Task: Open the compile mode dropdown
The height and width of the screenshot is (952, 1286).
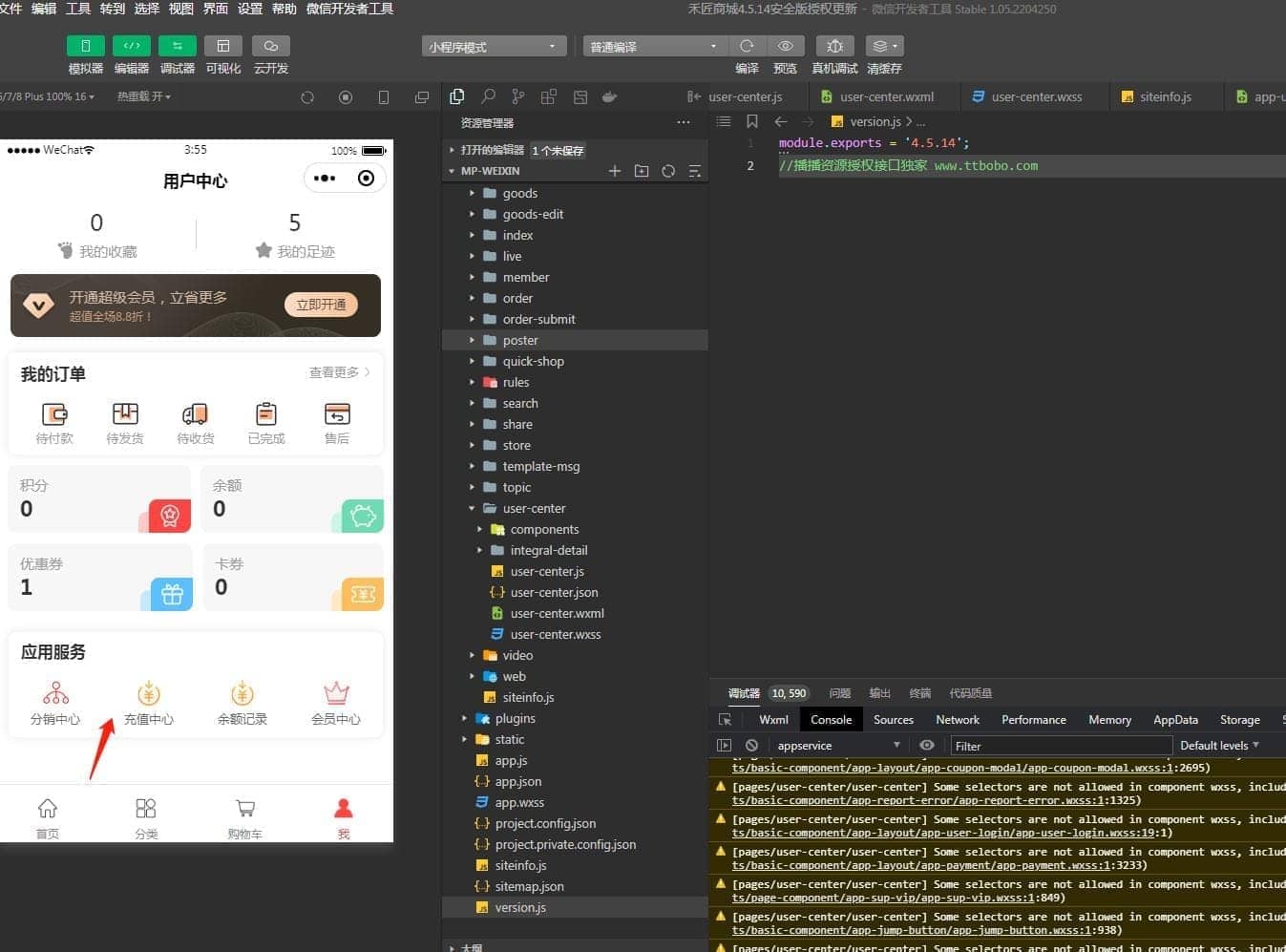Action: point(655,46)
